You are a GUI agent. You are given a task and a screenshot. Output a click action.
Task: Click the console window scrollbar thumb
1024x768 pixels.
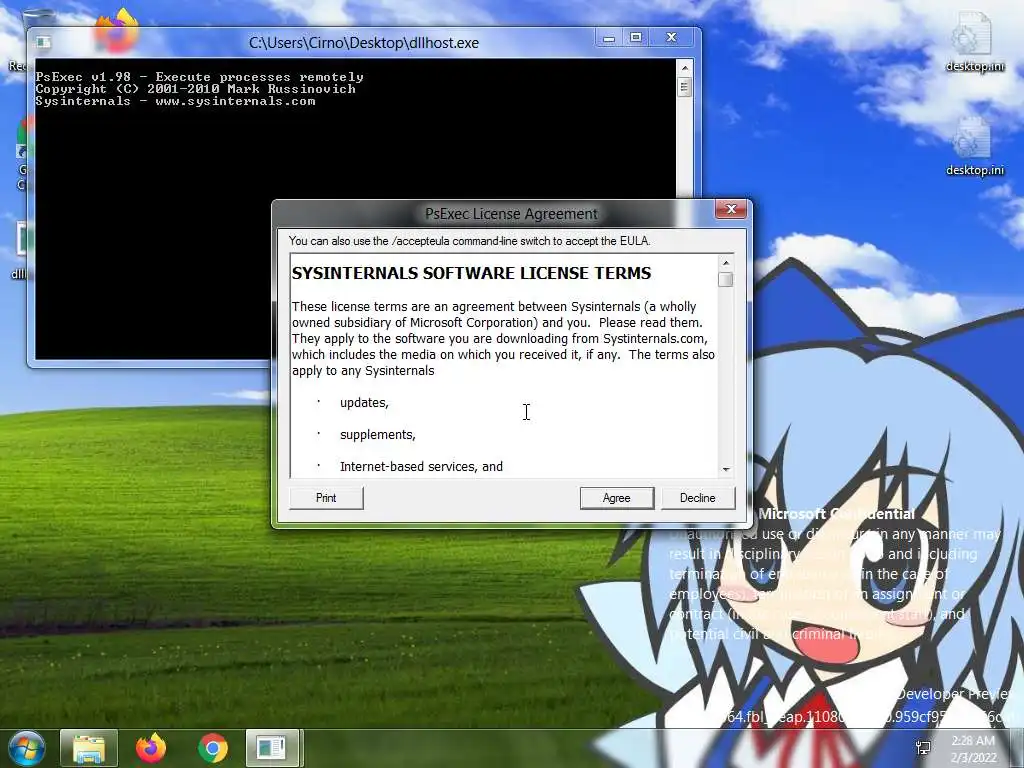click(x=684, y=87)
